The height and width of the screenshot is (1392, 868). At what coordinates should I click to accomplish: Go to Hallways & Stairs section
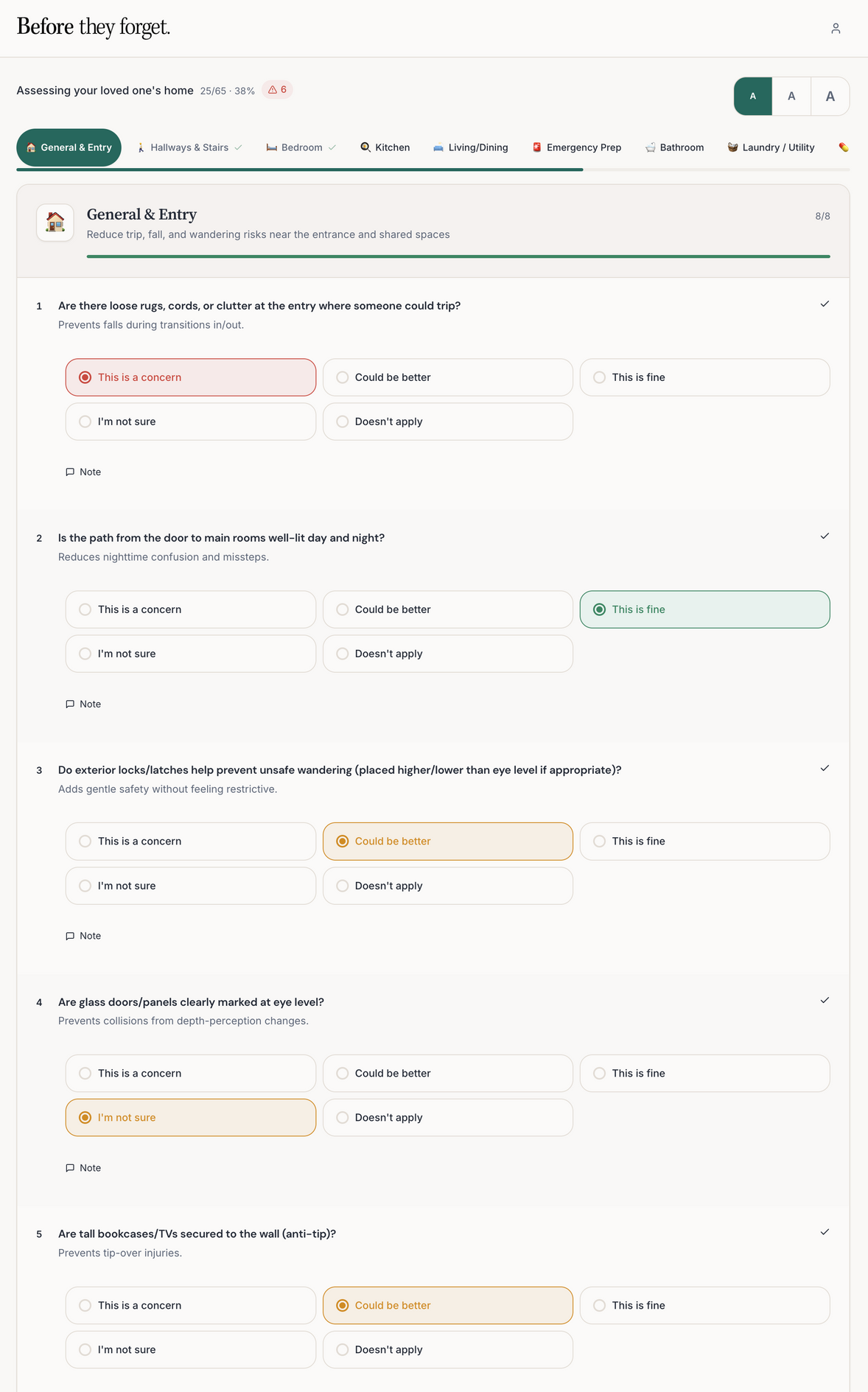(x=189, y=147)
